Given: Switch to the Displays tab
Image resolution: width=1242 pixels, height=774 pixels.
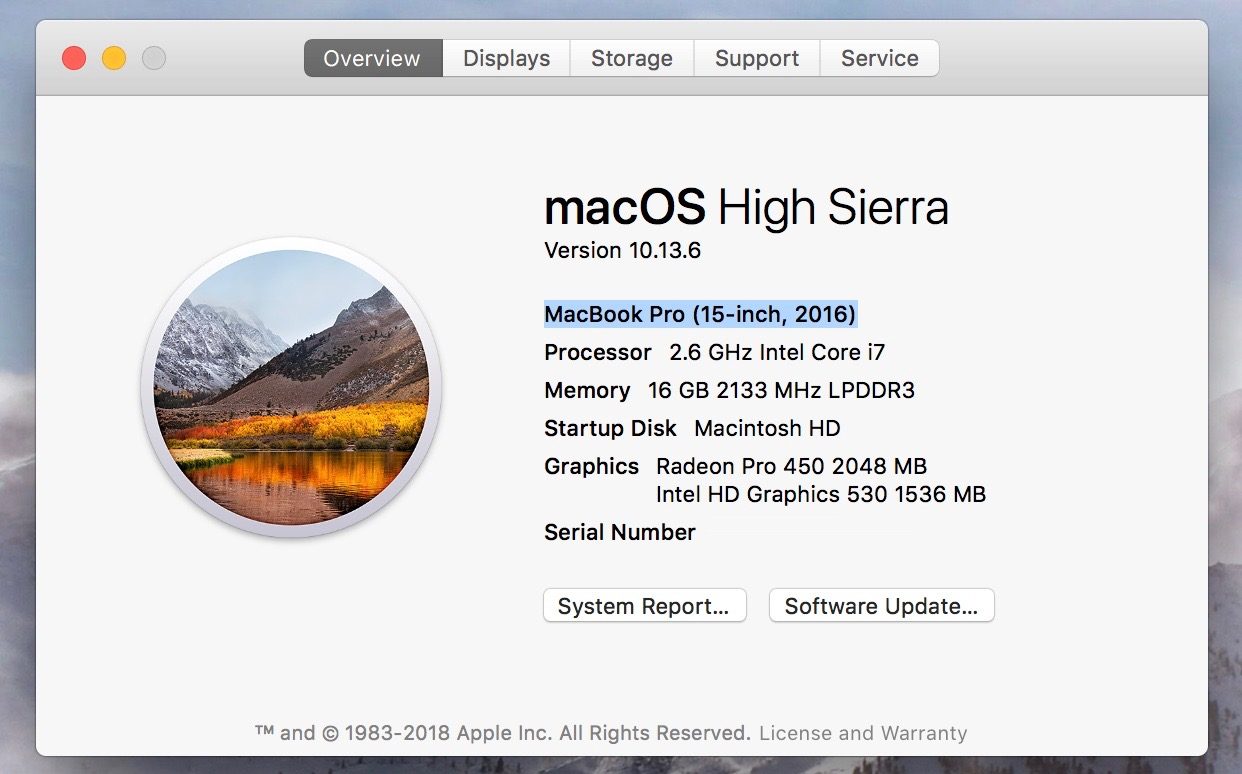Looking at the screenshot, I should [x=505, y=58].
